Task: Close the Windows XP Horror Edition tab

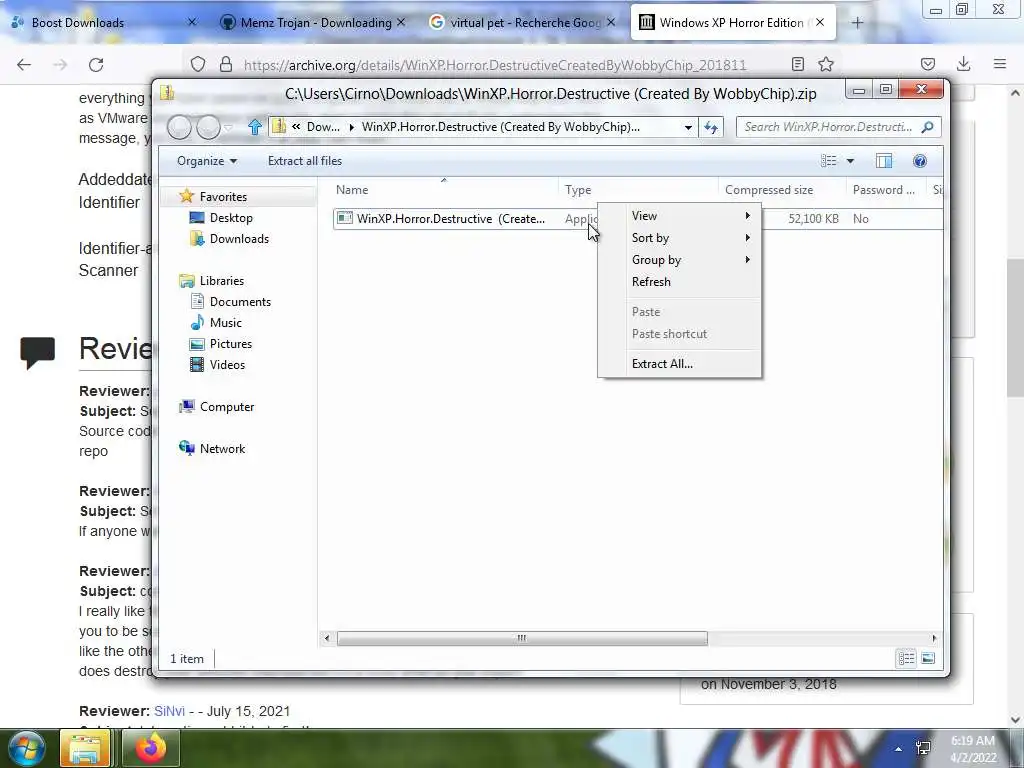Action: coord(820,22)
